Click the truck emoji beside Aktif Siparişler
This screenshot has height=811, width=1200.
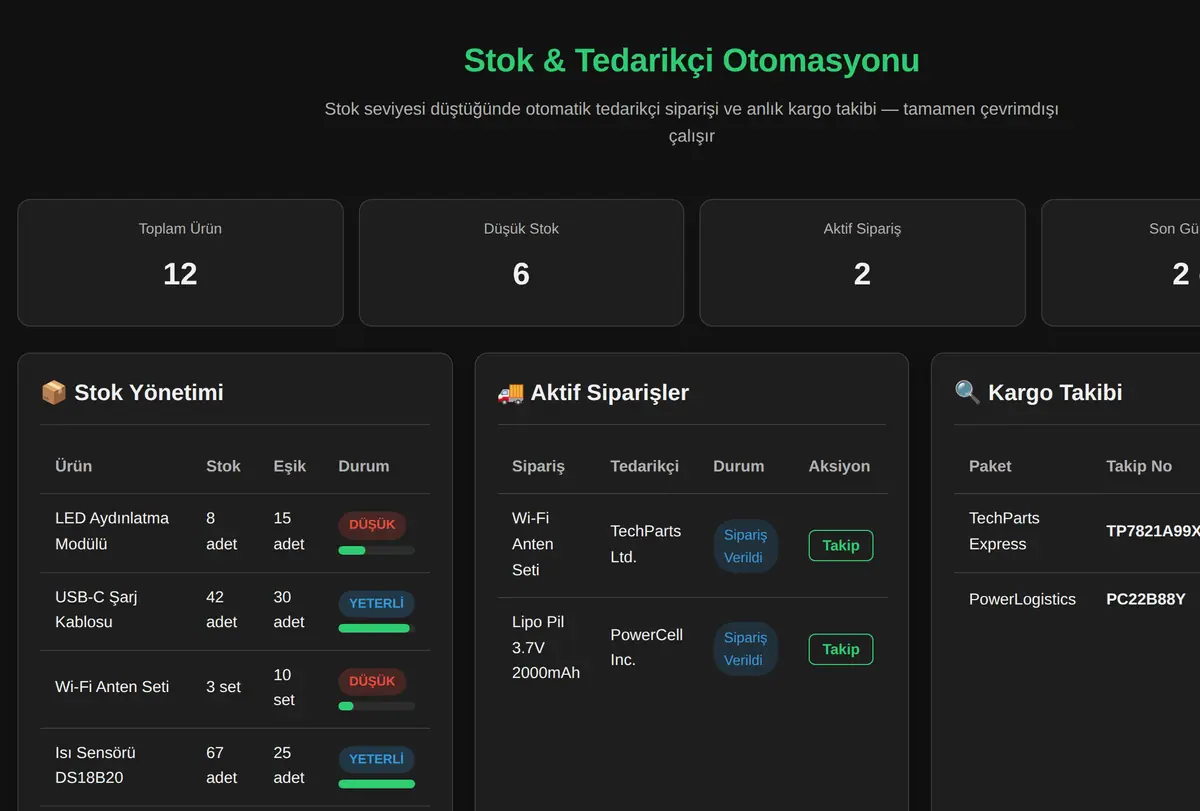click(510, 392)
